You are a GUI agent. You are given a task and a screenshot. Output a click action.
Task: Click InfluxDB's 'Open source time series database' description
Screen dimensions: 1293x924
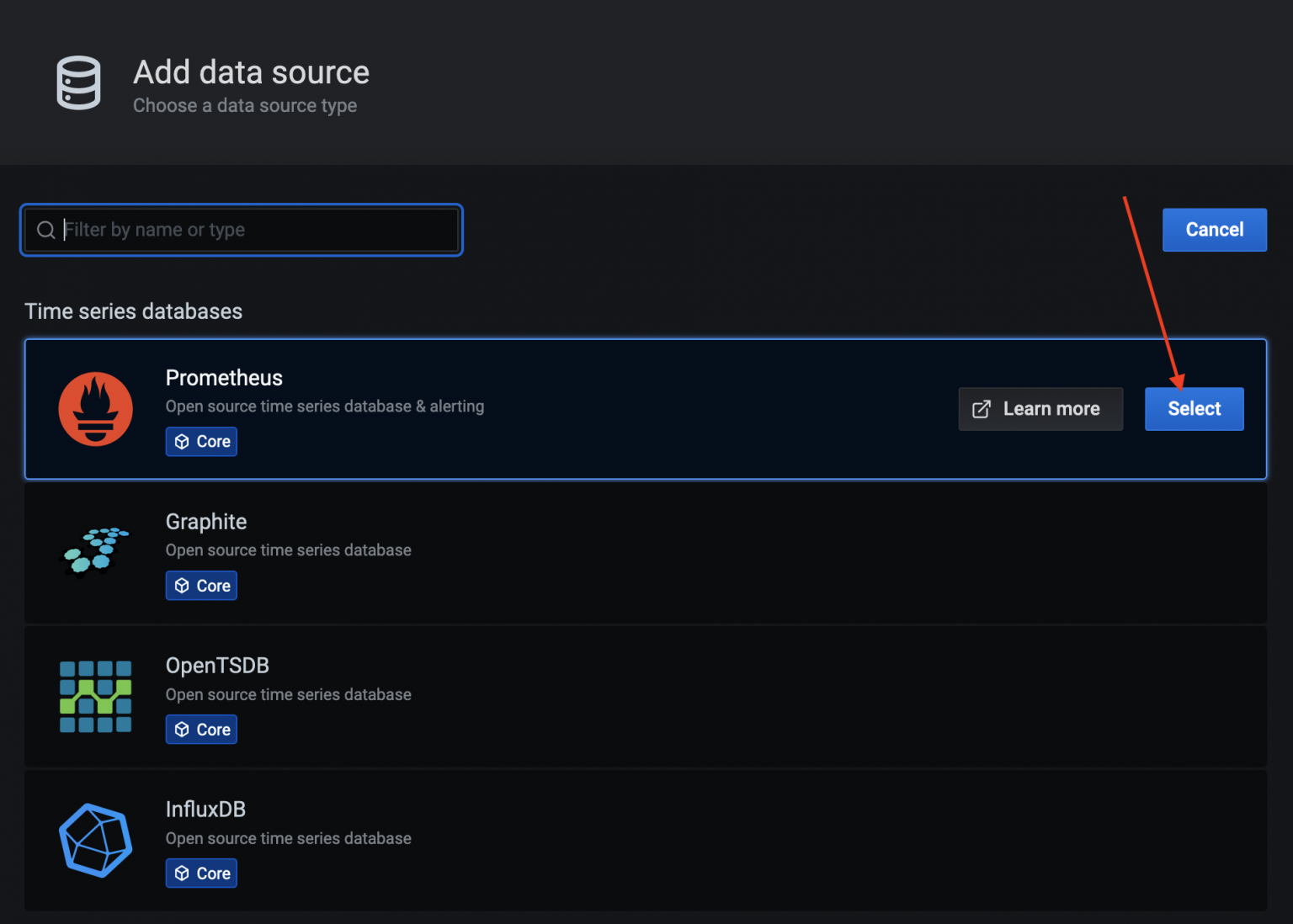[x=289, y=839]
